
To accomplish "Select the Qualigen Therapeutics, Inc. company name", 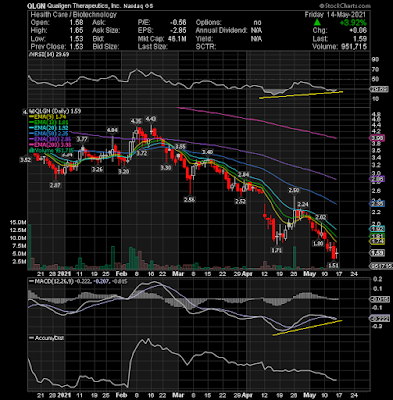I will click(x=84, y=6).
